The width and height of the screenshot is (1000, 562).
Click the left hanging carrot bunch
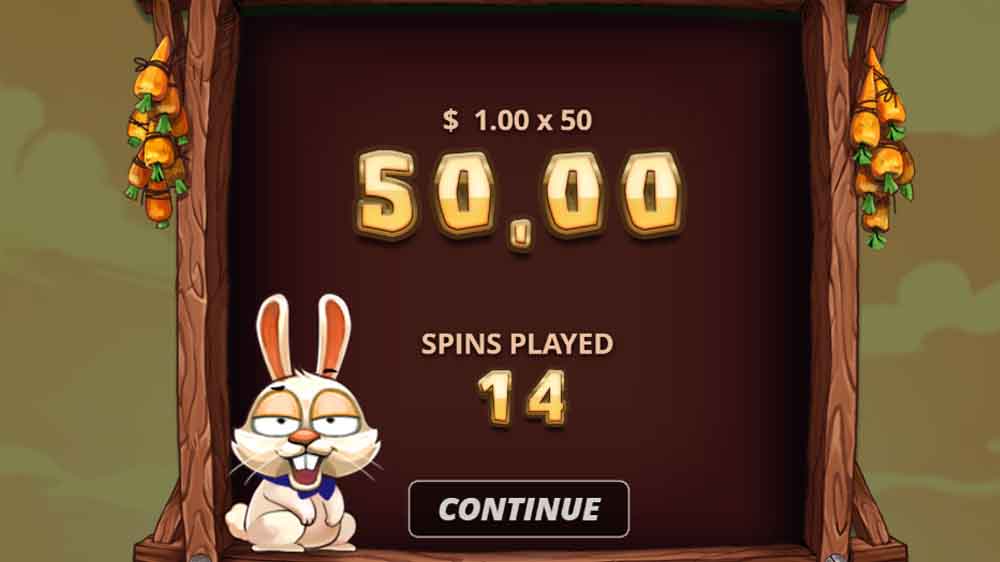(157, 133)
